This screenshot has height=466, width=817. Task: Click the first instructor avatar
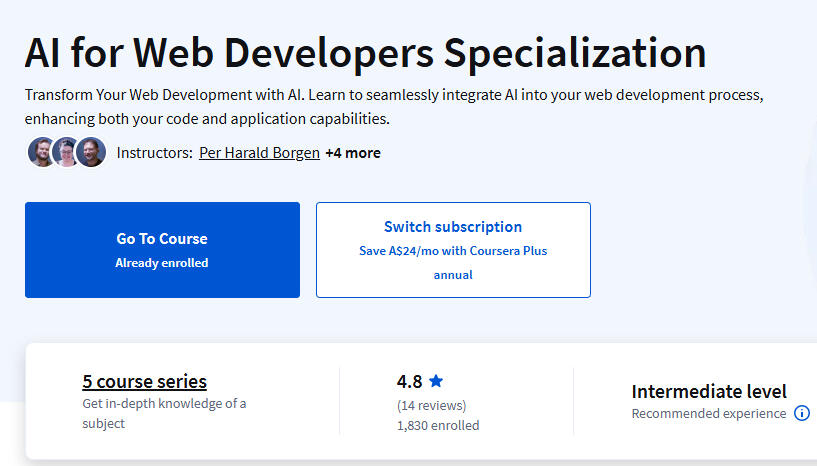[x=42, y=152]
